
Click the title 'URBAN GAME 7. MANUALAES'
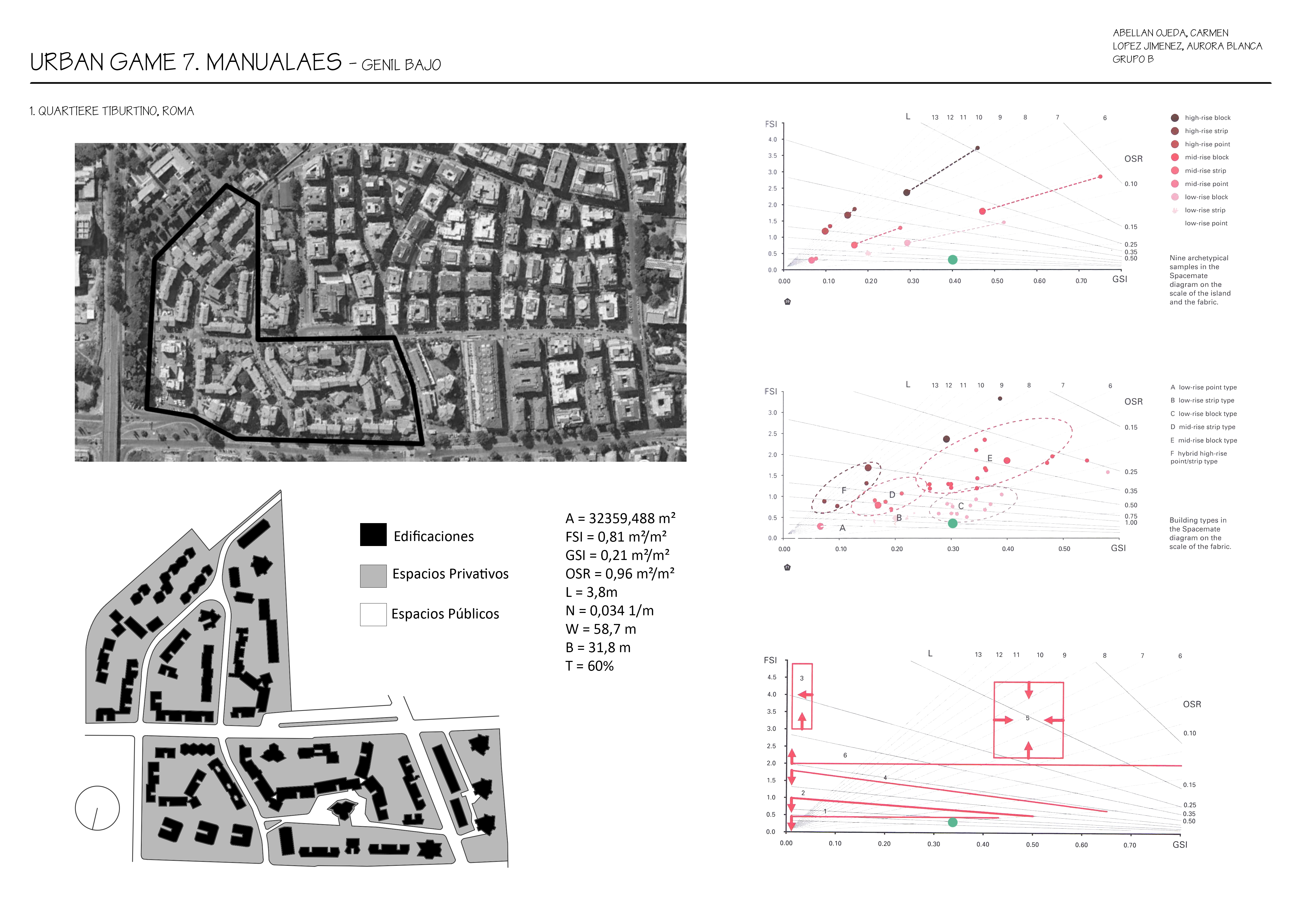tap(186, 62)
